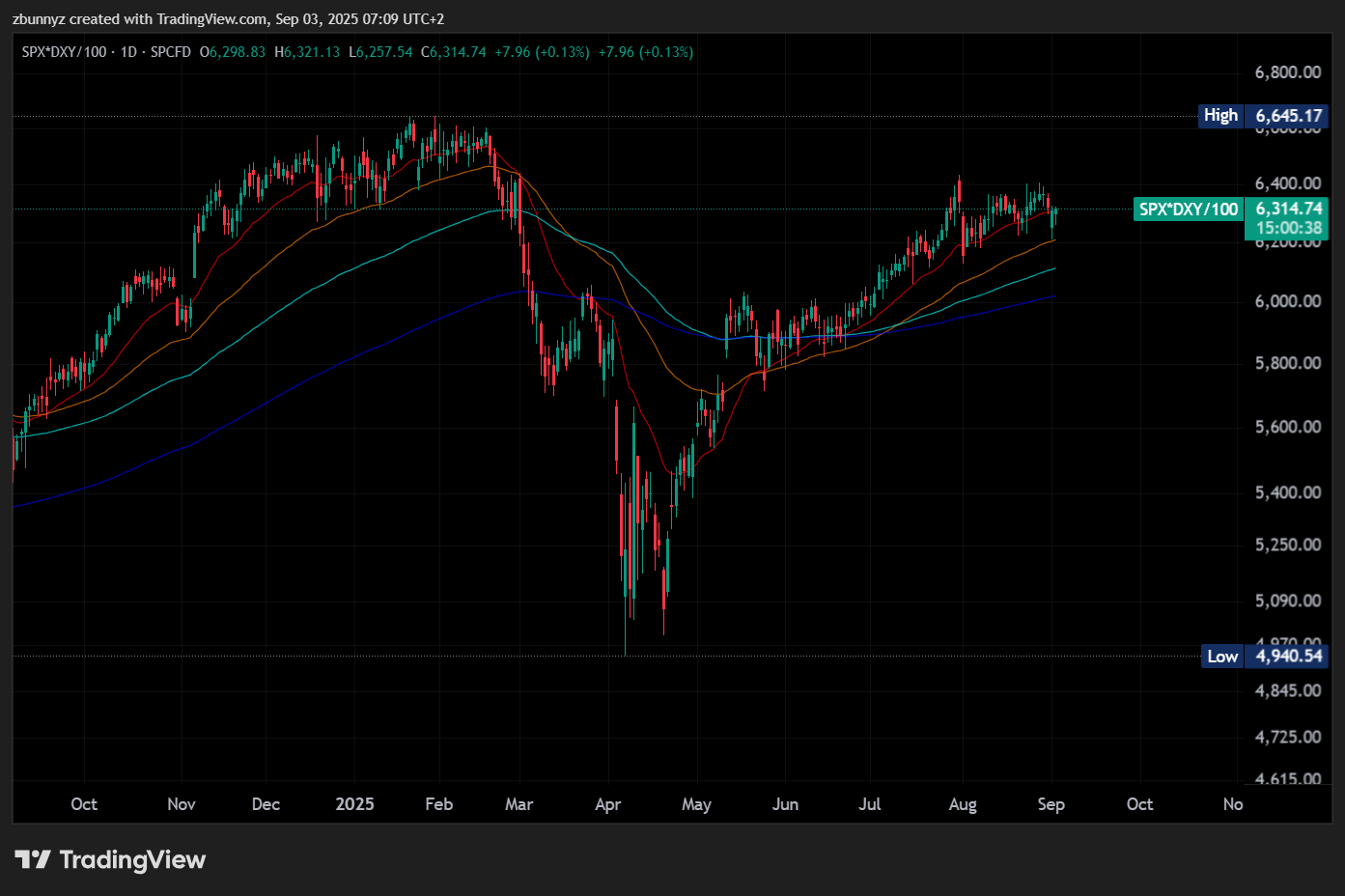The image size is (1345, 896).
Task: Click the SPX*DXY/100 · 1D · SPCFD legend title
Action: click(x=106, y=52)
